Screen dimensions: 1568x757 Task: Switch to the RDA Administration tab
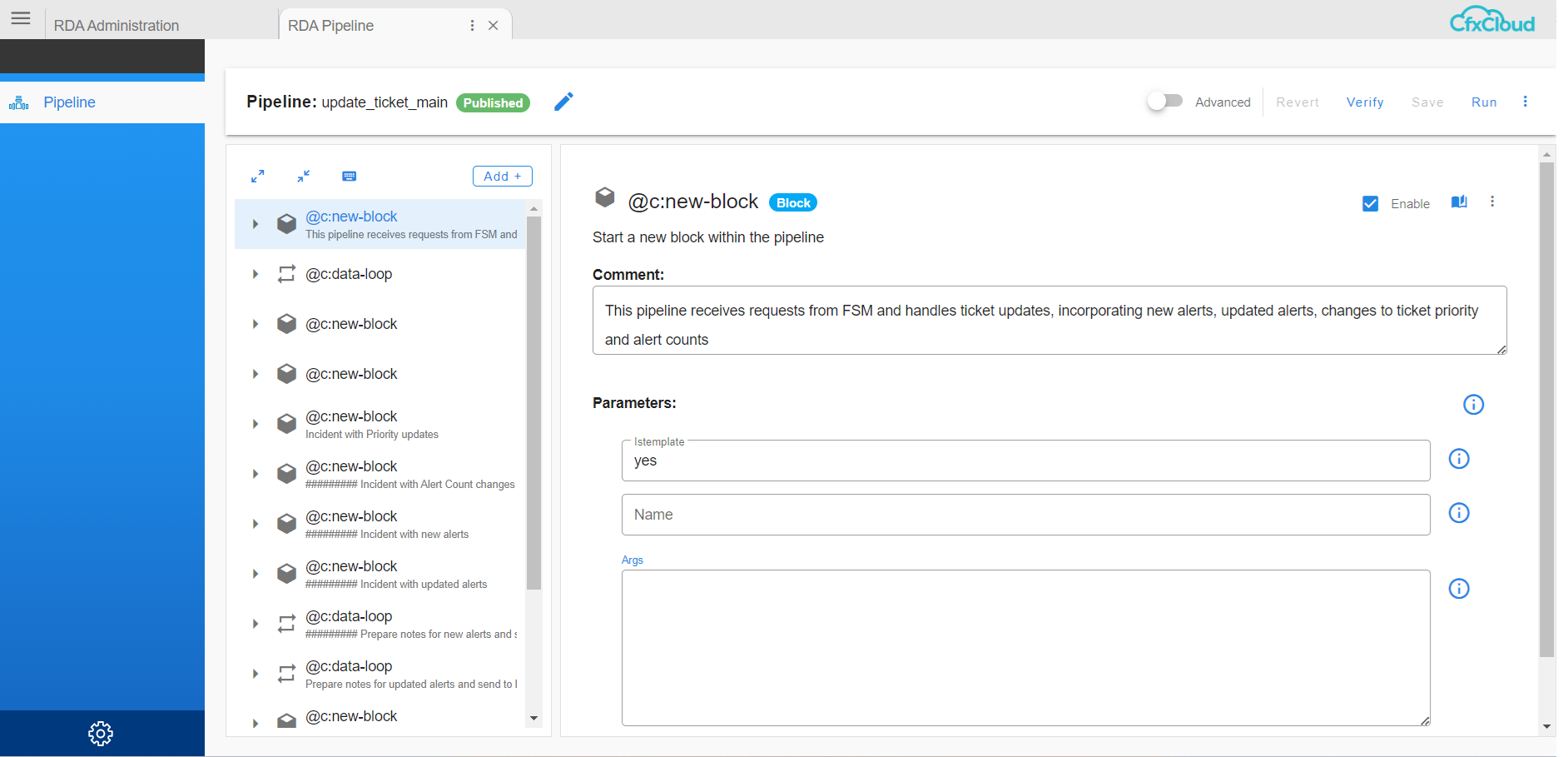(117, 24)
